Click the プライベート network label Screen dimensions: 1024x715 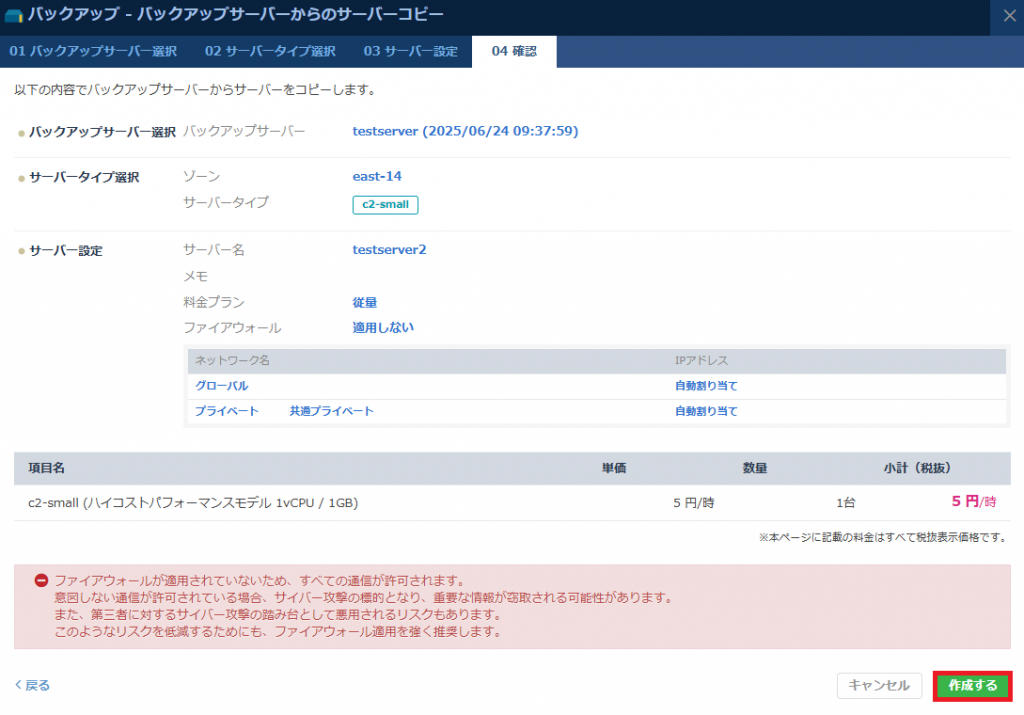tap(227, 411)
